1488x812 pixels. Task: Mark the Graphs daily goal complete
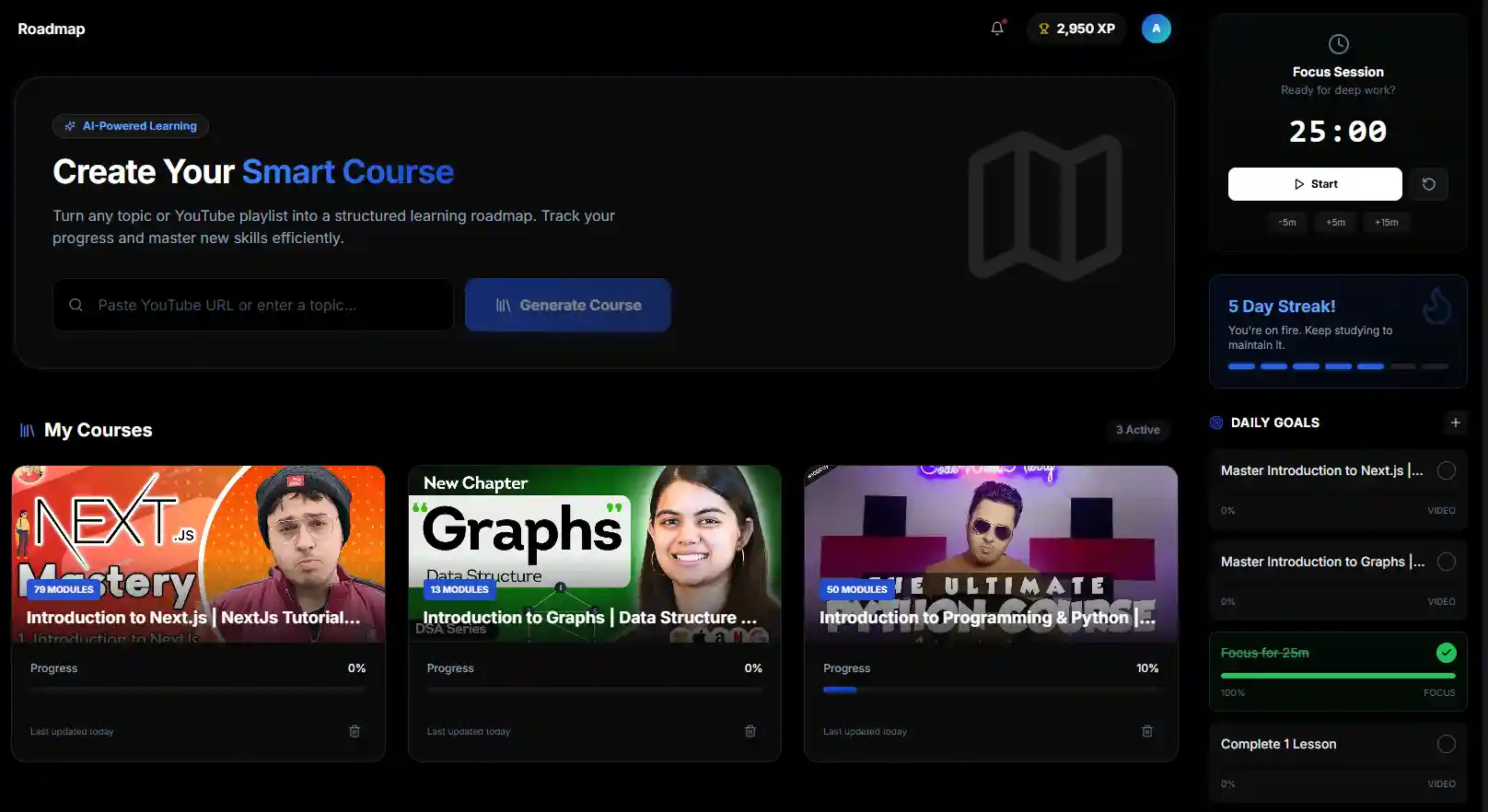[x=1447, y=562]
